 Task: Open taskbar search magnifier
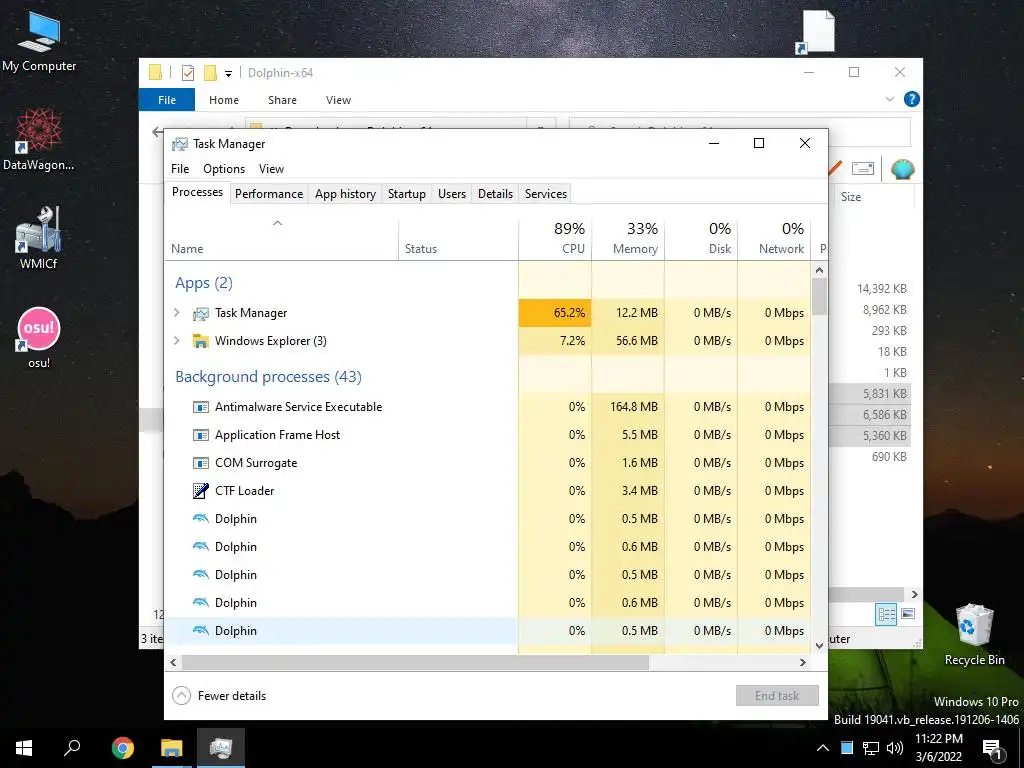click(x=72, y=748)
